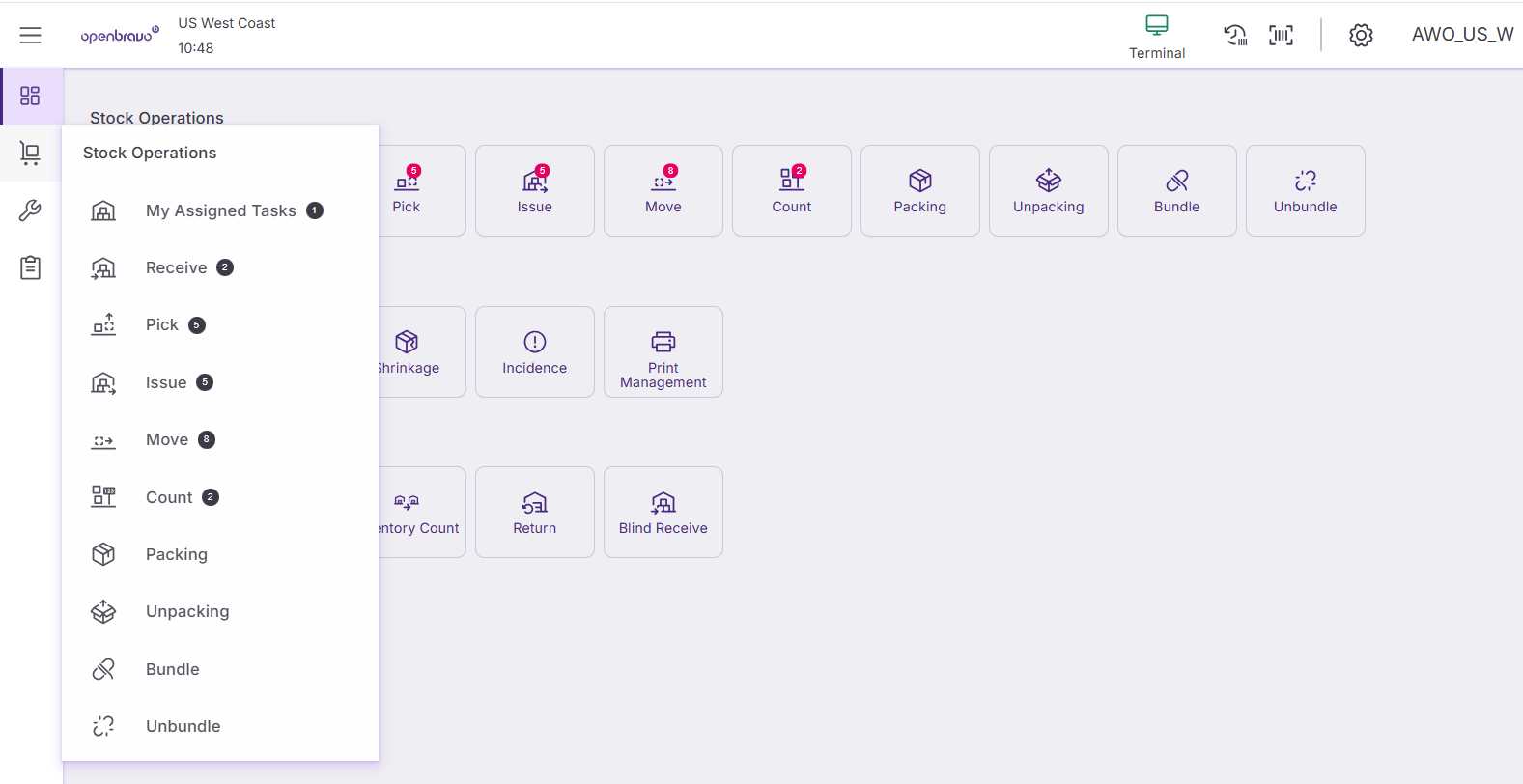This screenshot has width=1523, height=784.
Task: Click the Return tile
Action: click(534, 512)
